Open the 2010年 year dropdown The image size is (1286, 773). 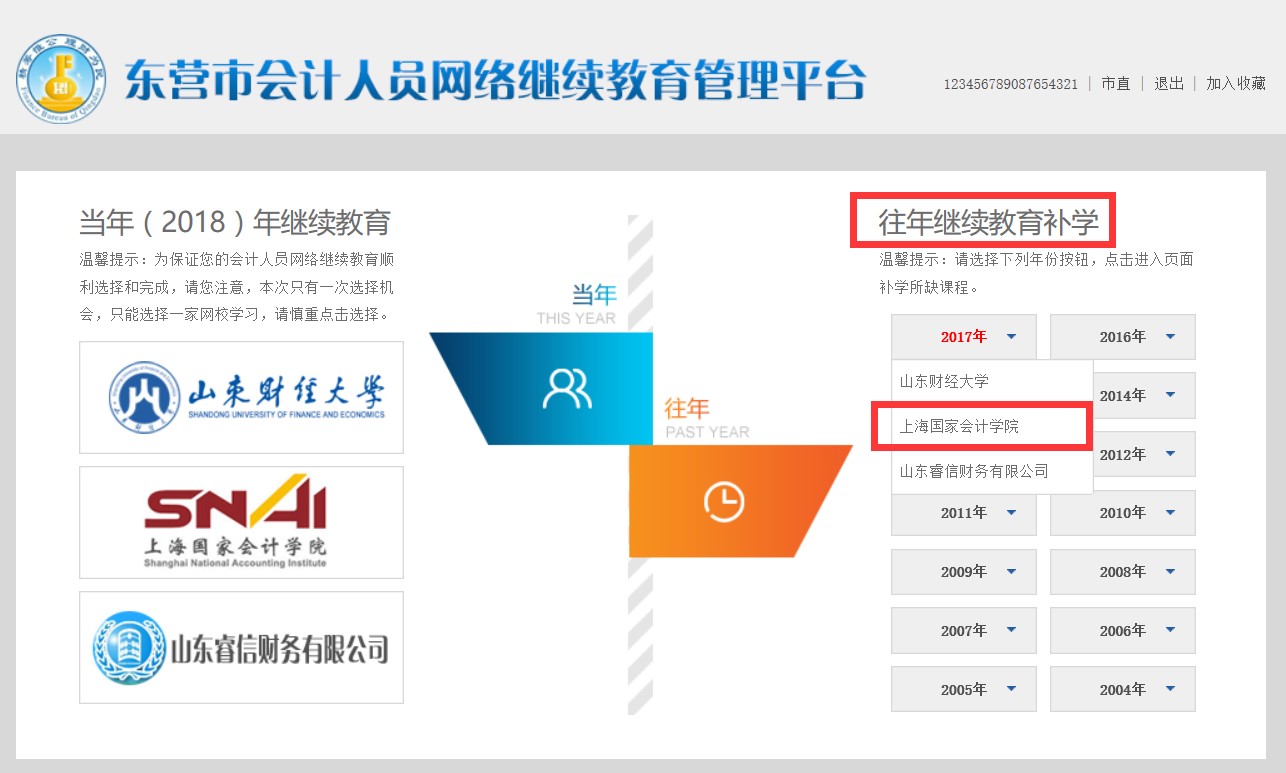pyautogui.click(x=1123, y=513)
